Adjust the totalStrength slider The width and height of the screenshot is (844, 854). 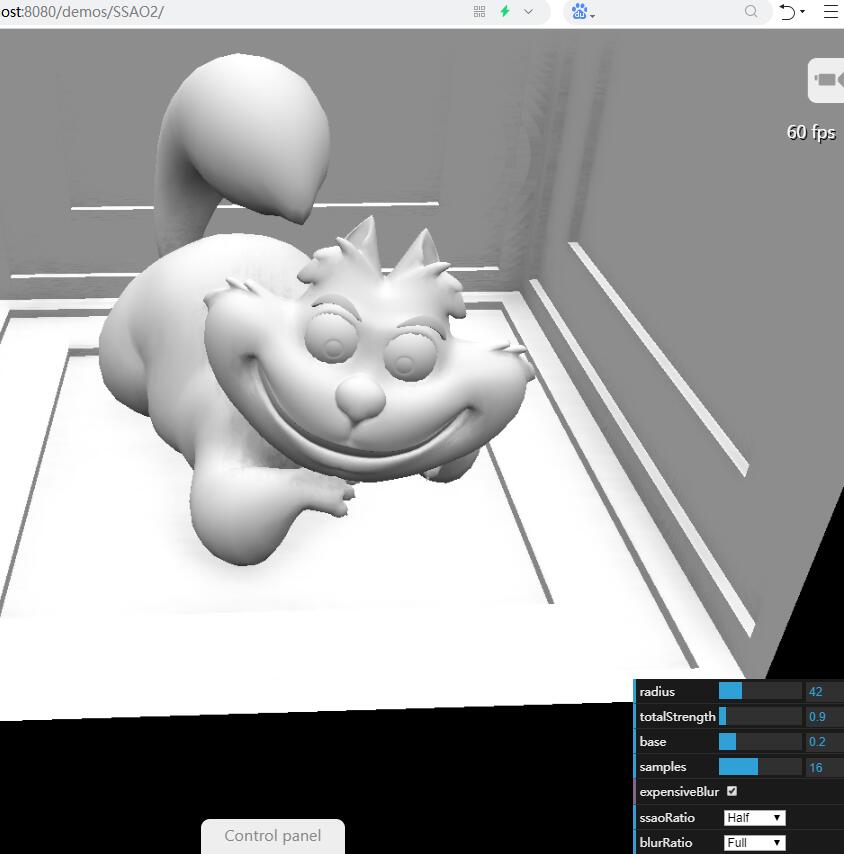[760, 716]
